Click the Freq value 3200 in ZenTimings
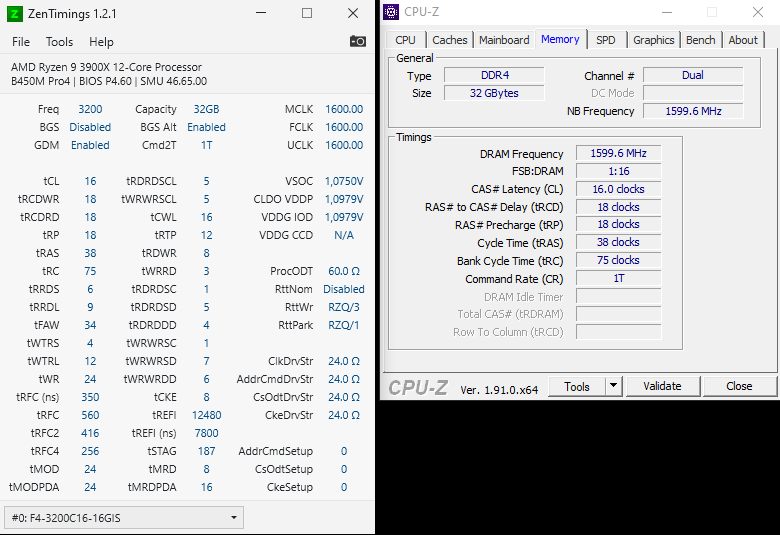This screenshot has height=535, width=780. pyautogui.click(x=90, y=109)
